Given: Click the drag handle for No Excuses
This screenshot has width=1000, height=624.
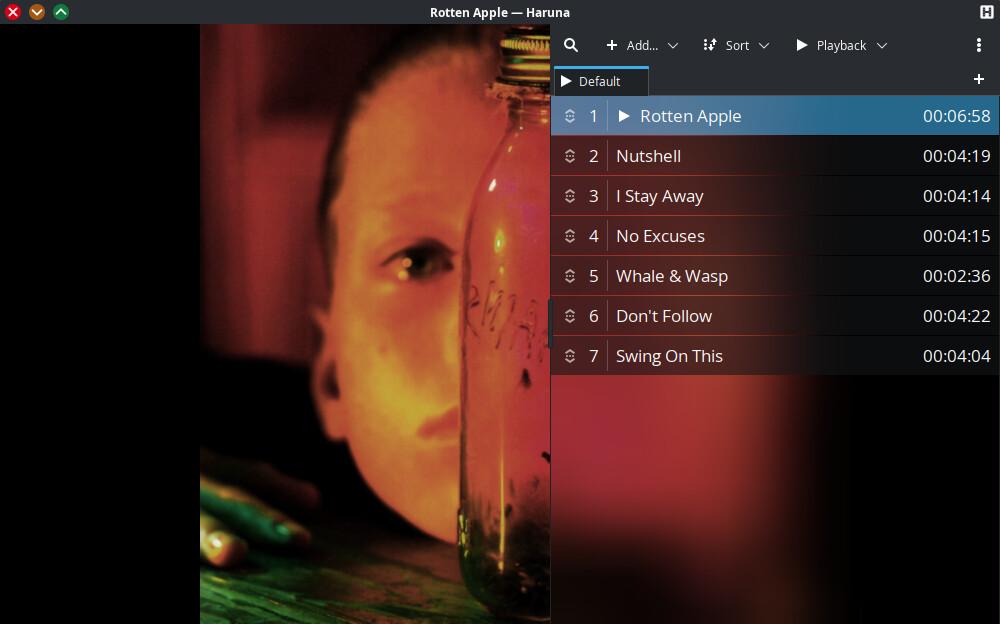Looking at the screenshot, I should coord(570,236).
